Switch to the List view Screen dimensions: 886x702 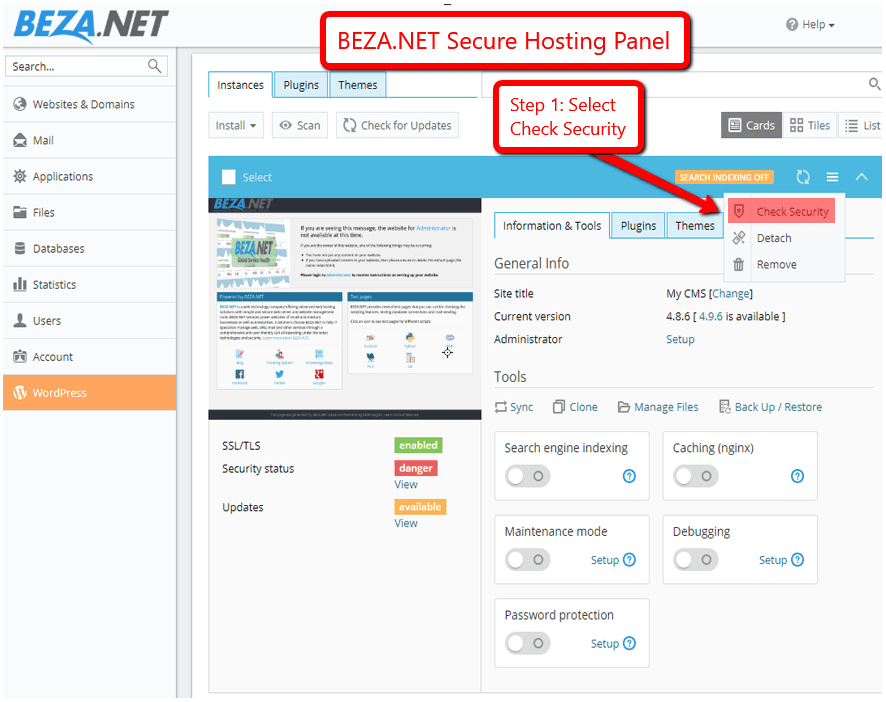pos(861,125)
